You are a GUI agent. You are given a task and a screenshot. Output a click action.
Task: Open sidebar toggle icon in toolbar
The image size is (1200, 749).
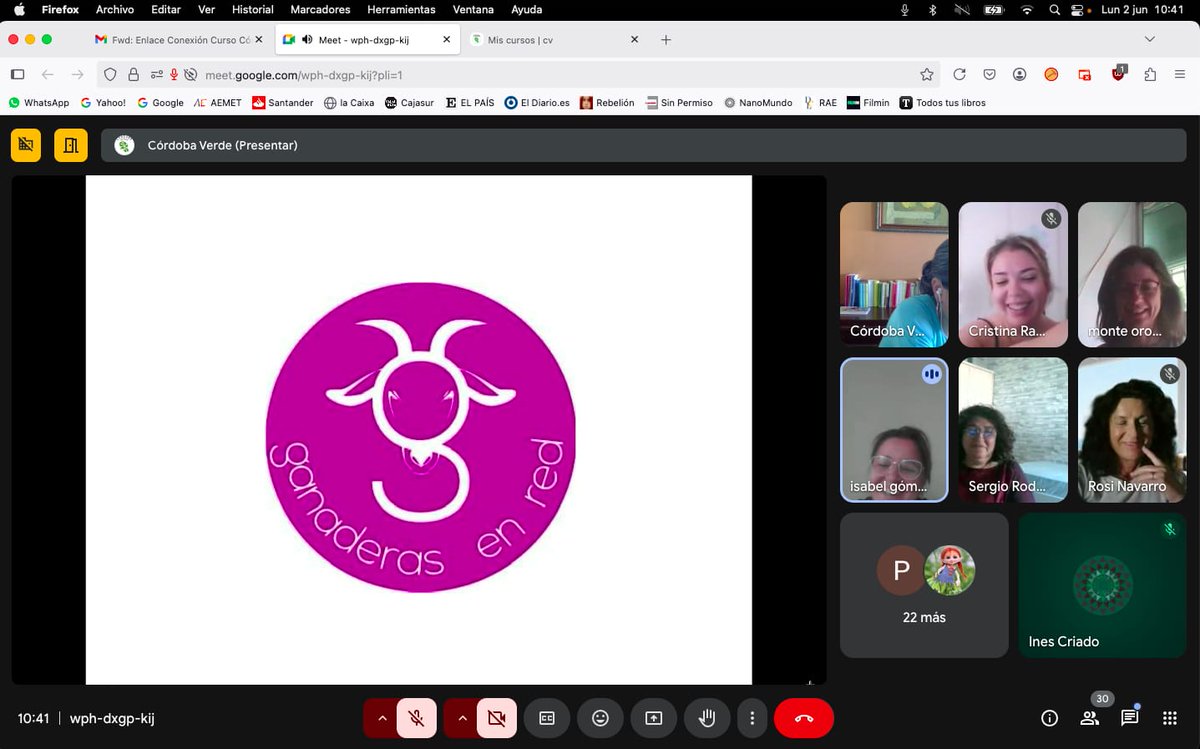(x=17, y=74)
